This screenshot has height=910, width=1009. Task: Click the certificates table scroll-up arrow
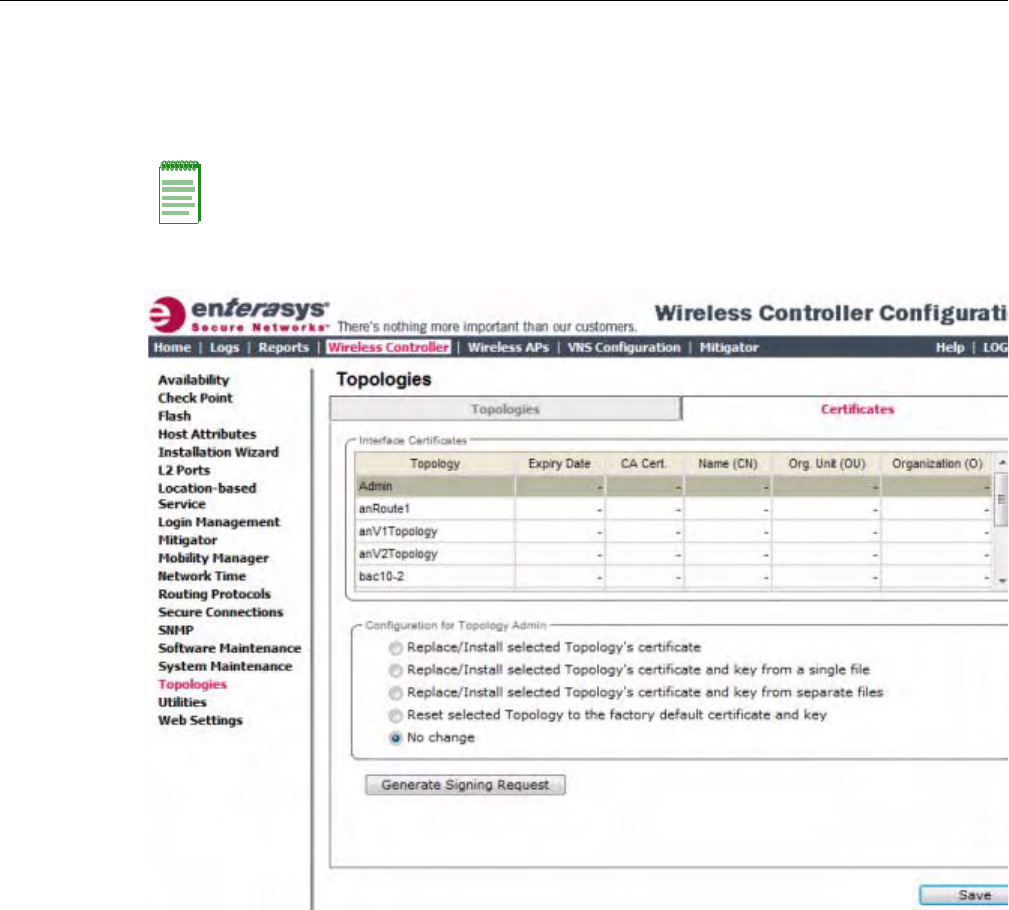(1001, 462)
